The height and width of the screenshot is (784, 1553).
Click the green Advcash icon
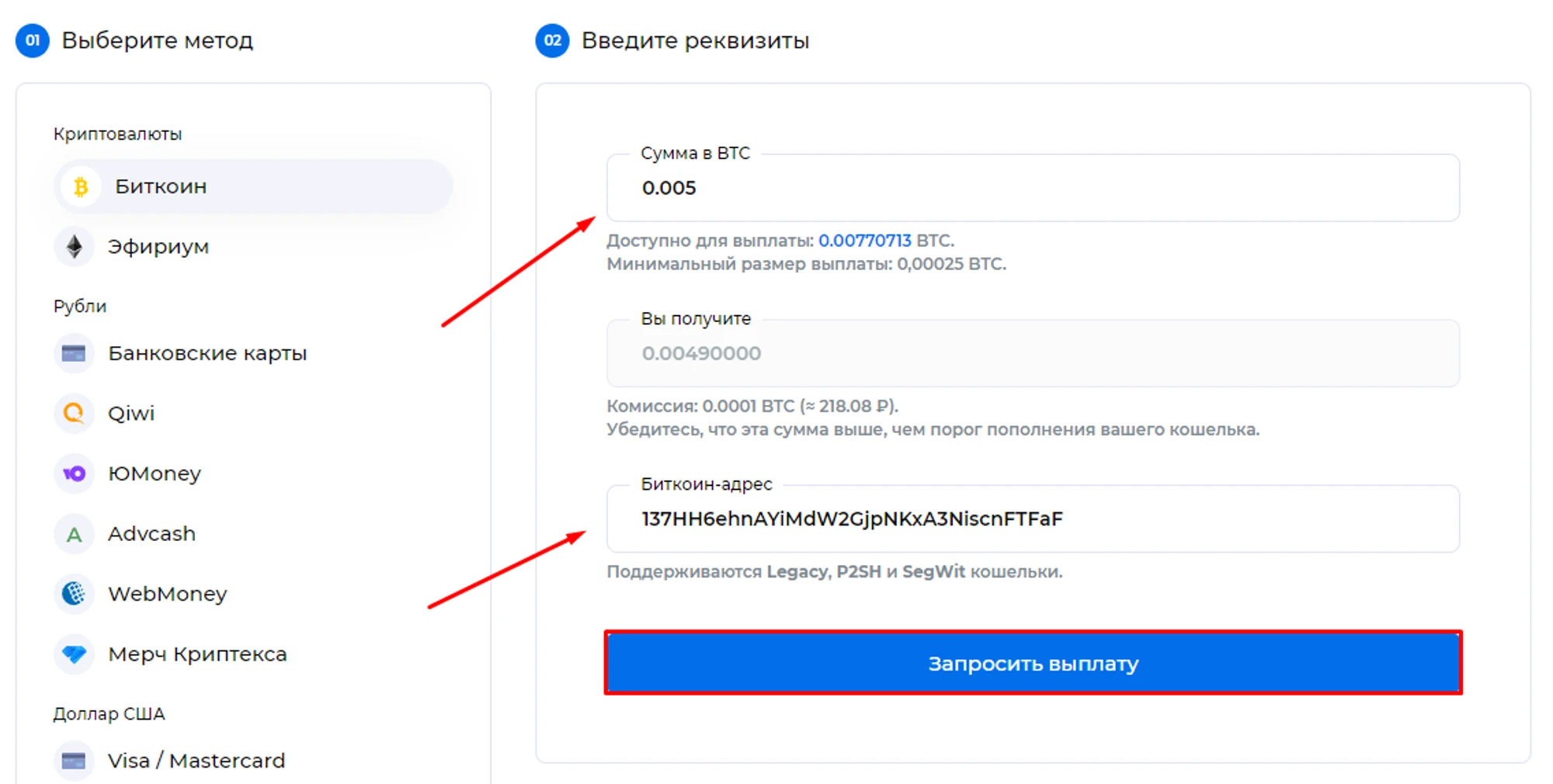tap(74, 534)
